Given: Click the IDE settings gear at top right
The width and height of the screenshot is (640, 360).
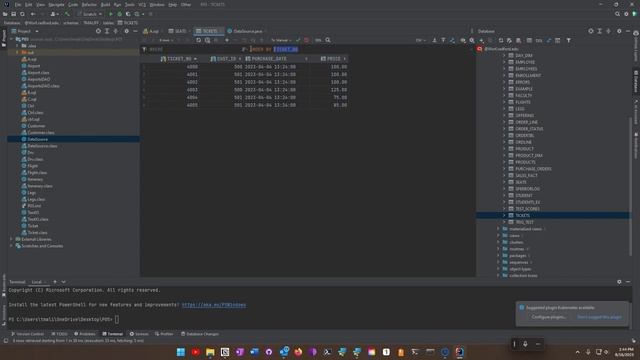Looking at the screenshot, I should (x=626, y=14).
